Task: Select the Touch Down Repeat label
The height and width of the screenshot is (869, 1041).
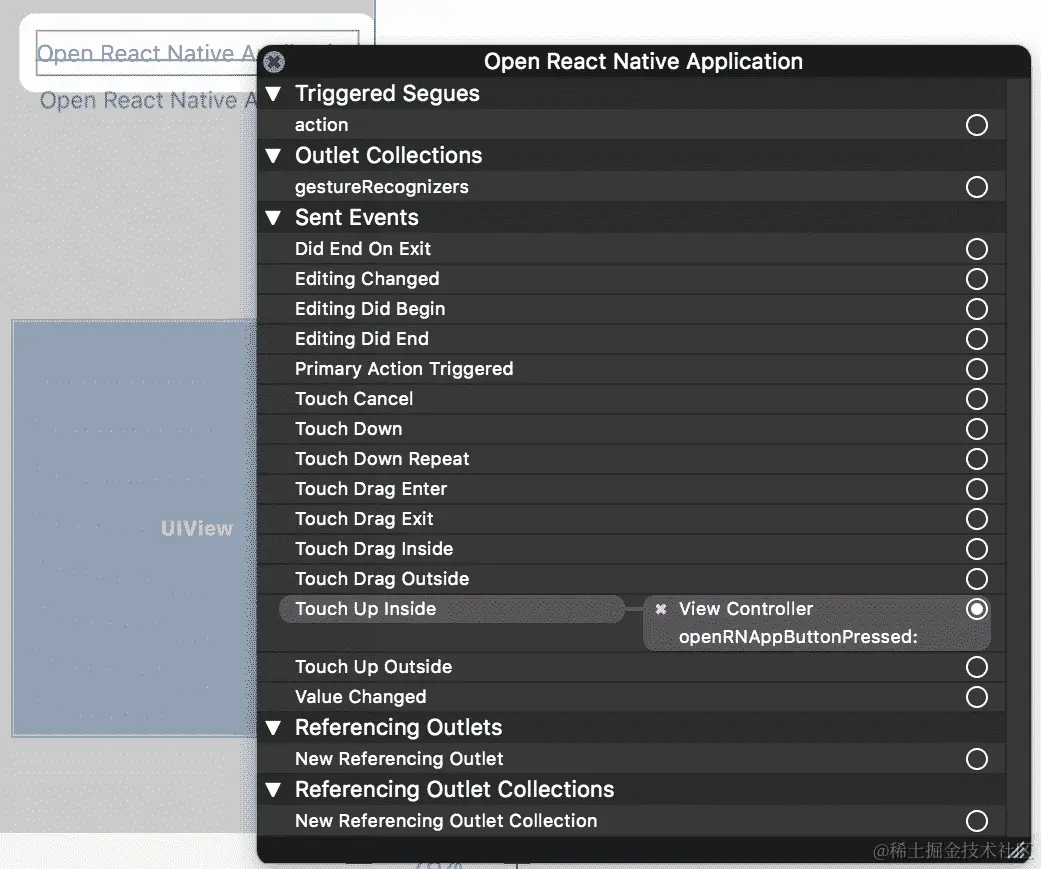Action: [x=382, y=459]
